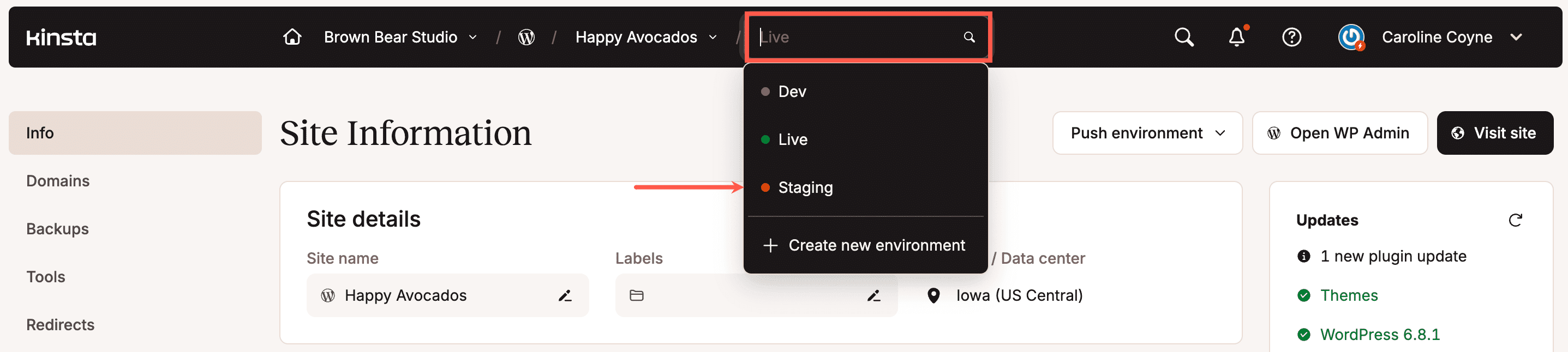Open the Domains section in the sidebar
Viewport: 1568px width, 352px height.
coord(58,180)
